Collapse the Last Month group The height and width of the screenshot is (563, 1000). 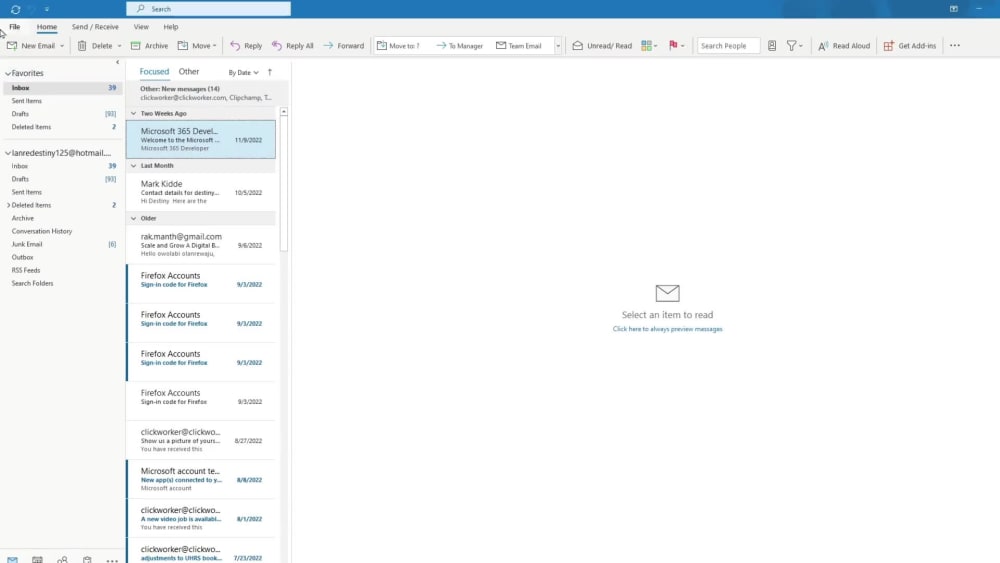click(x=133, y=166)
